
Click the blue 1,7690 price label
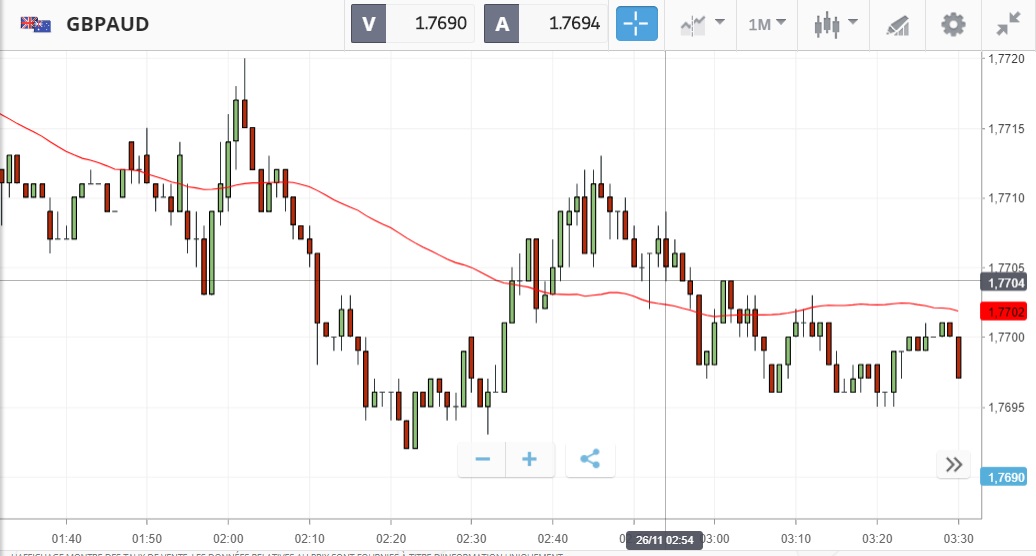tap(1004, 477)
